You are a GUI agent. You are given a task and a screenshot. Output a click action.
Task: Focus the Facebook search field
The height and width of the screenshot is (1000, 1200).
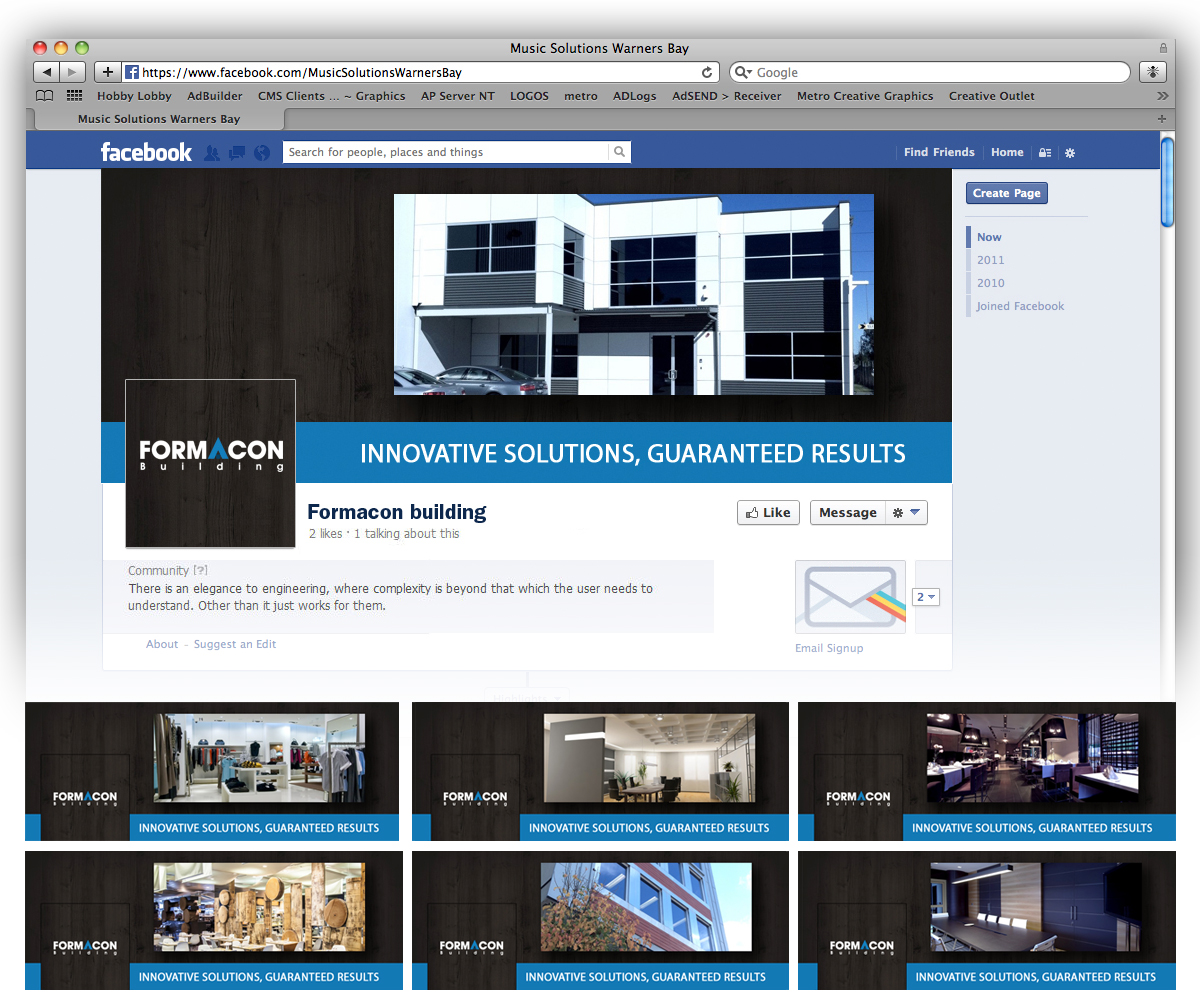pyautogui.click(x=446, y=152)
